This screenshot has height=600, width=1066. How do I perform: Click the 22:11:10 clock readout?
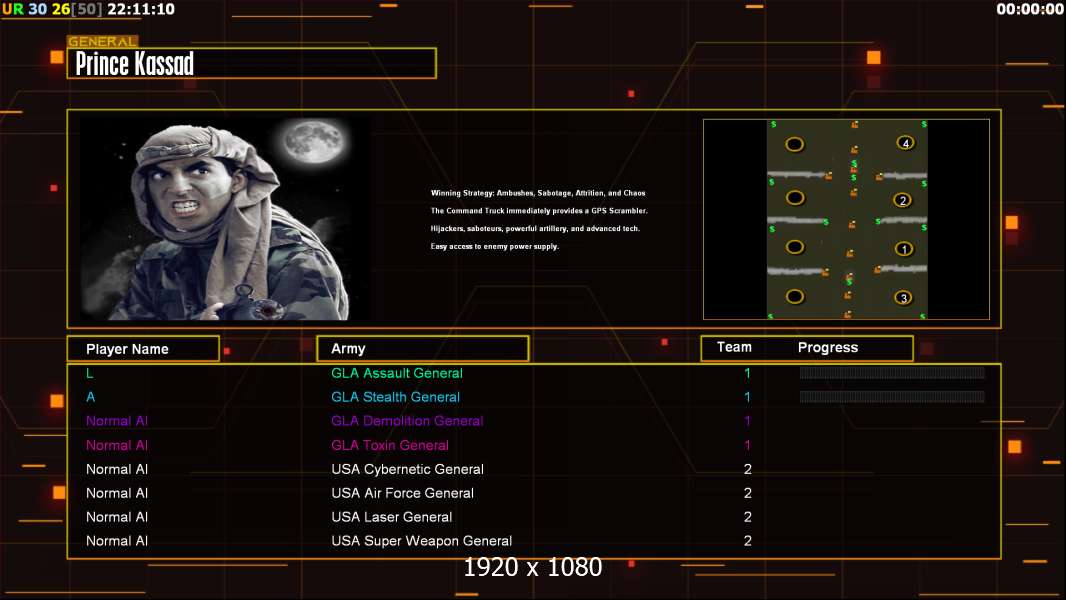(141, 9)
